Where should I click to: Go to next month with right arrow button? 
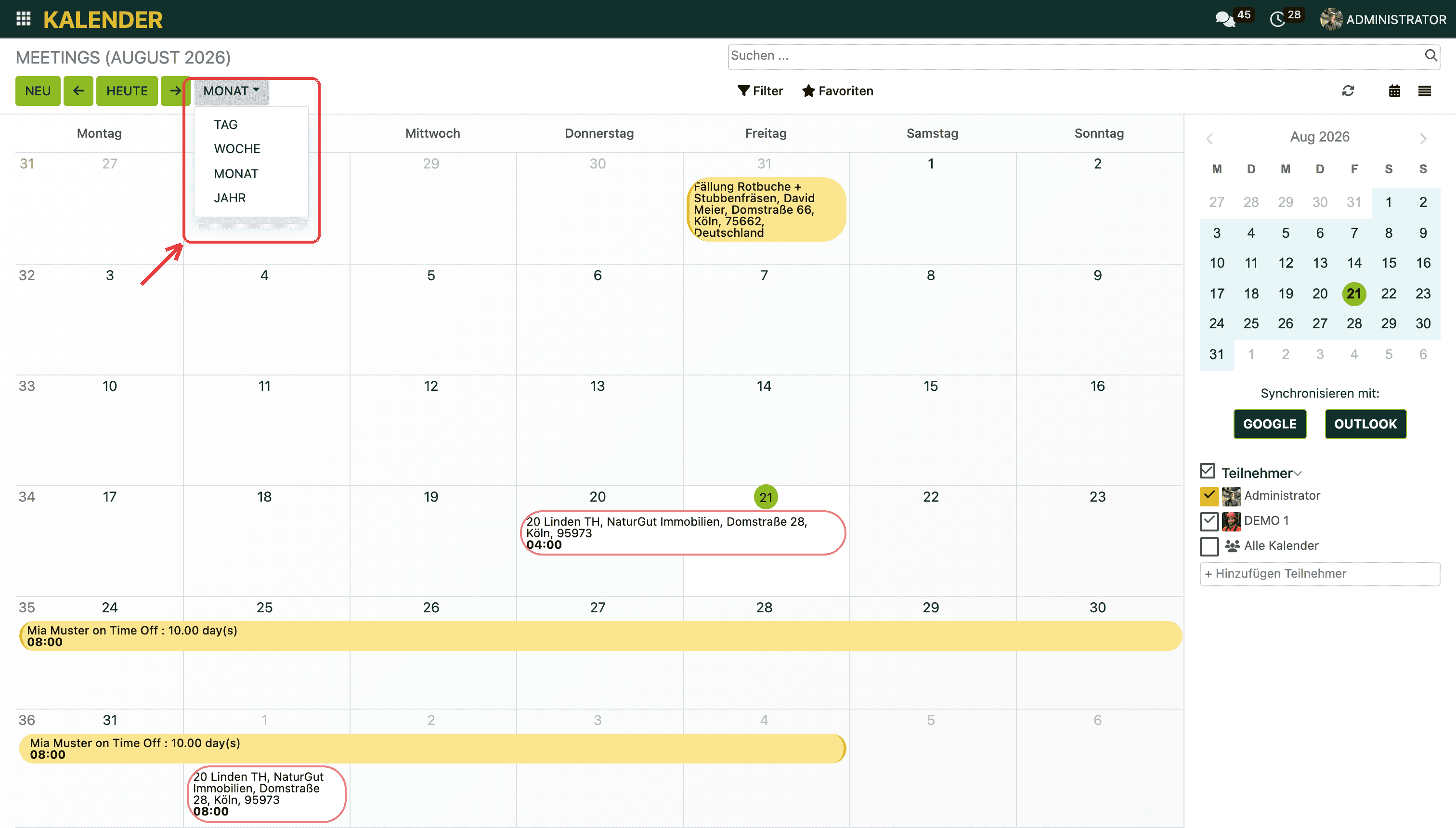(x=175, y=91)
